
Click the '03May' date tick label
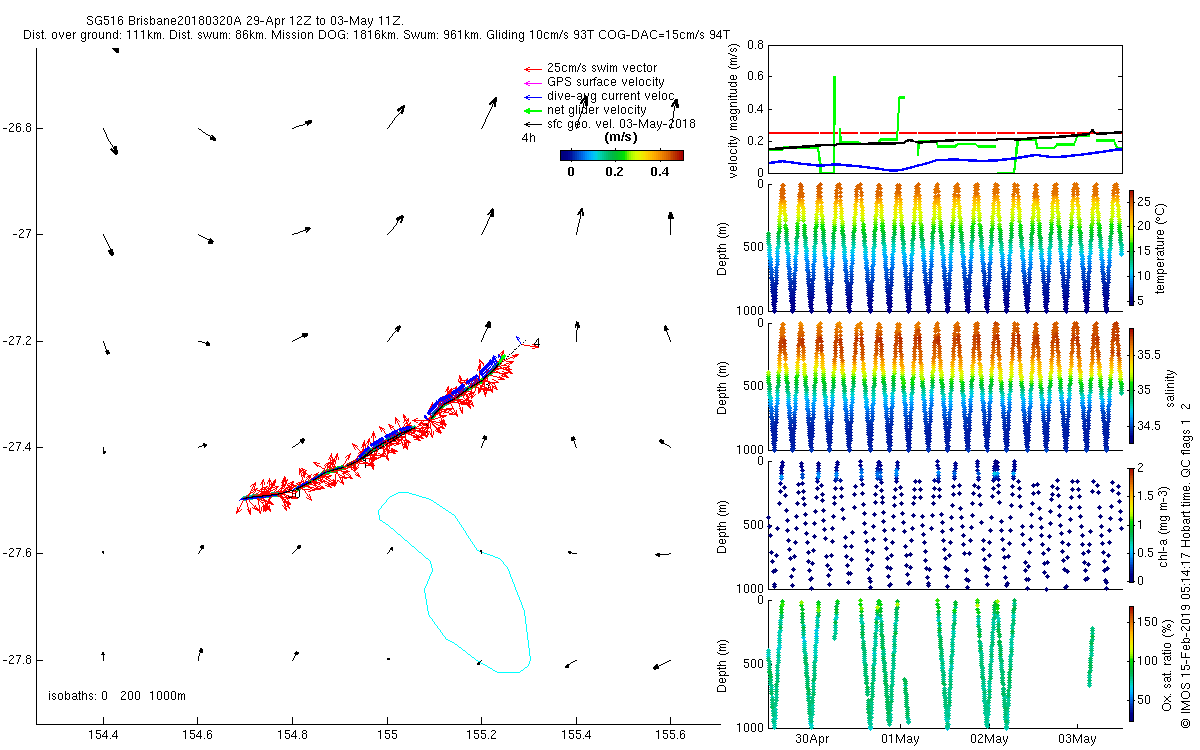tap(1077, 739)
